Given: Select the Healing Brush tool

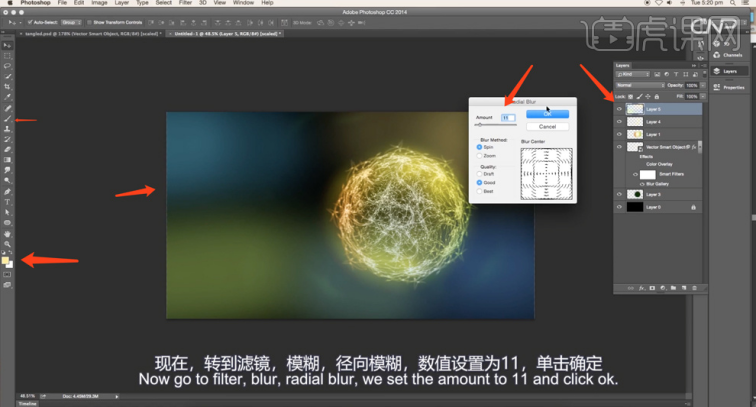Looking at the screenshot, I should 7,109.
